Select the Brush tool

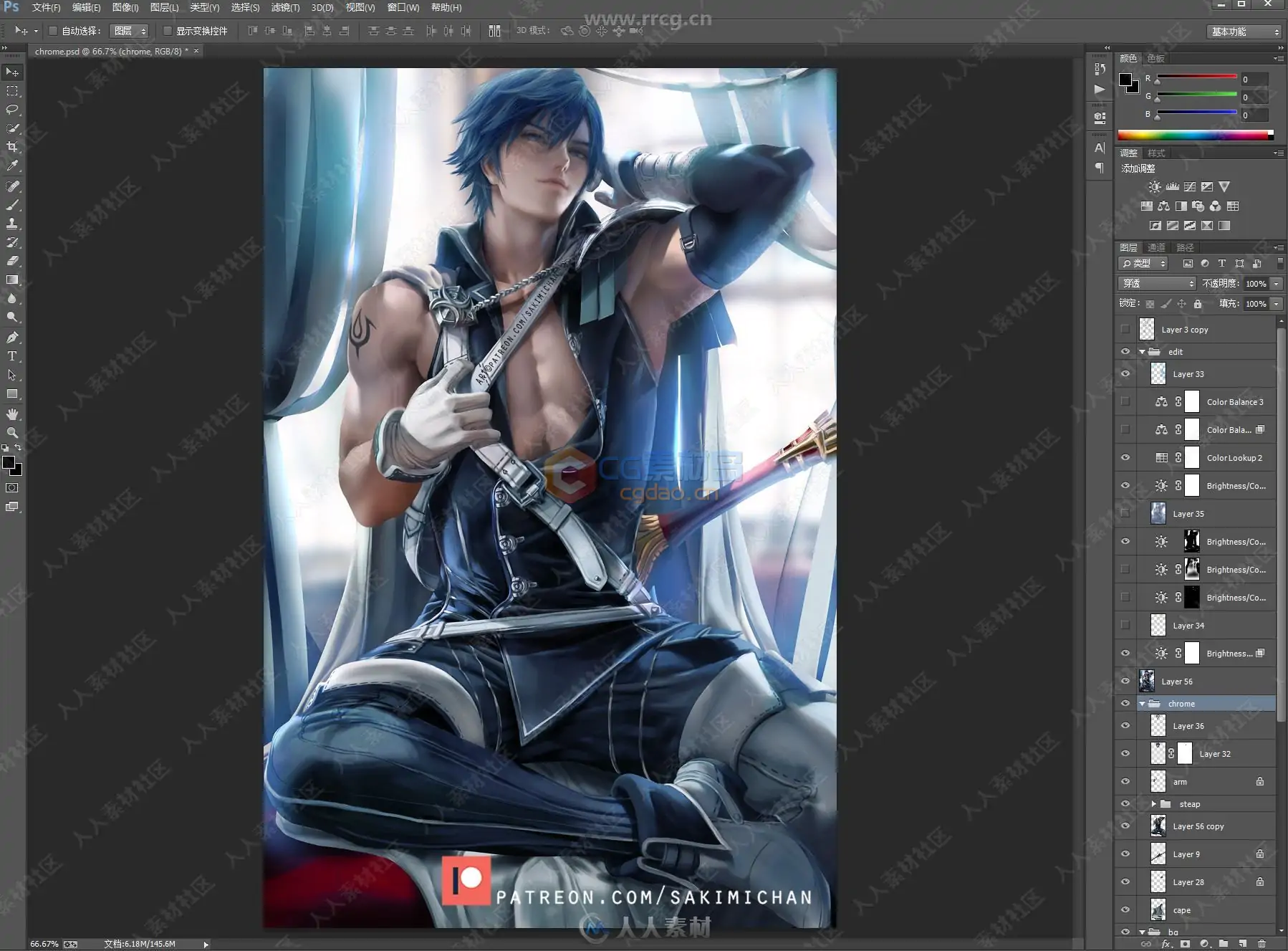pos(12,205)
